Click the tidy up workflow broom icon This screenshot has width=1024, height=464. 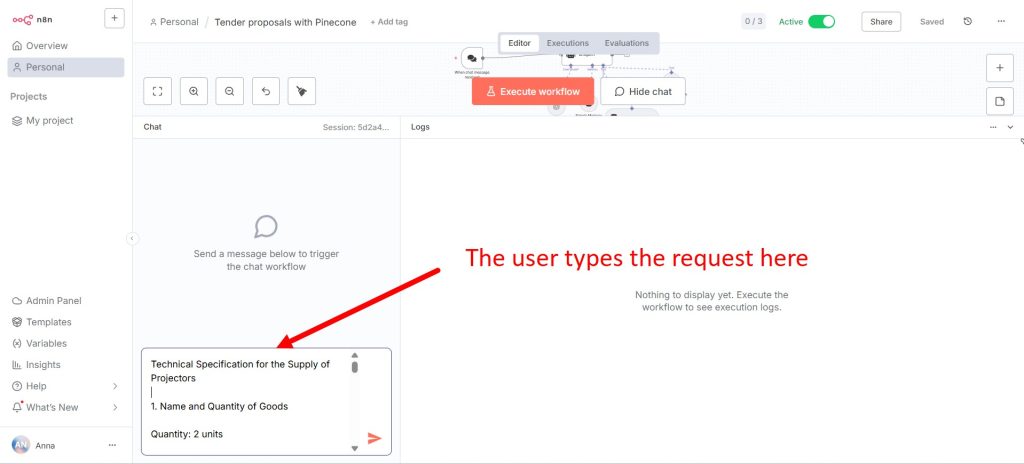302,91
